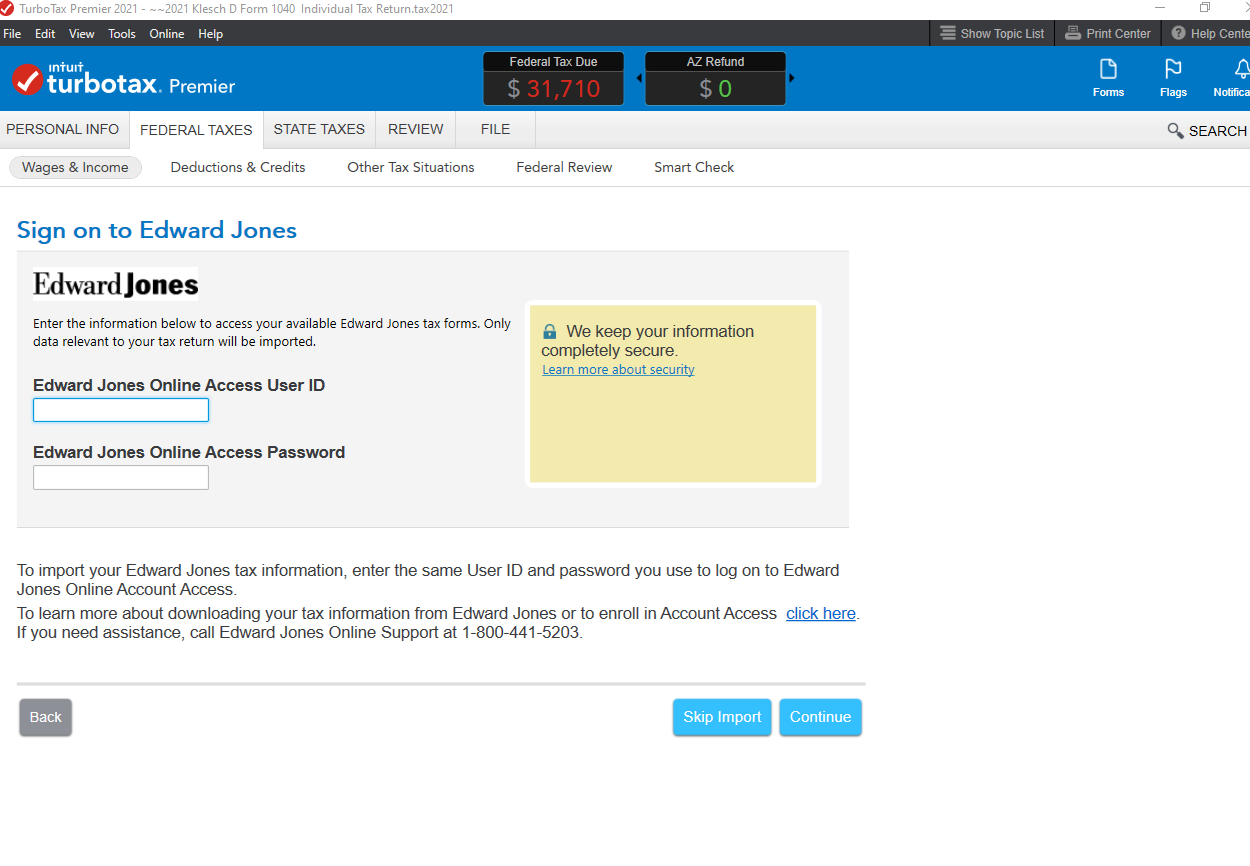Open the Print Center printer icon
Viewport: 1250px width, 866px height.
tap(1072, 33)
